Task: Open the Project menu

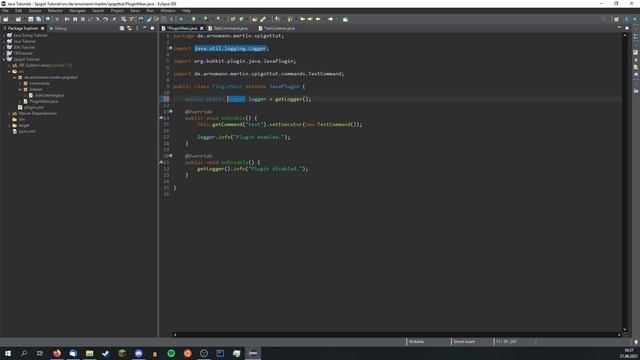Action: coord(117,11)
